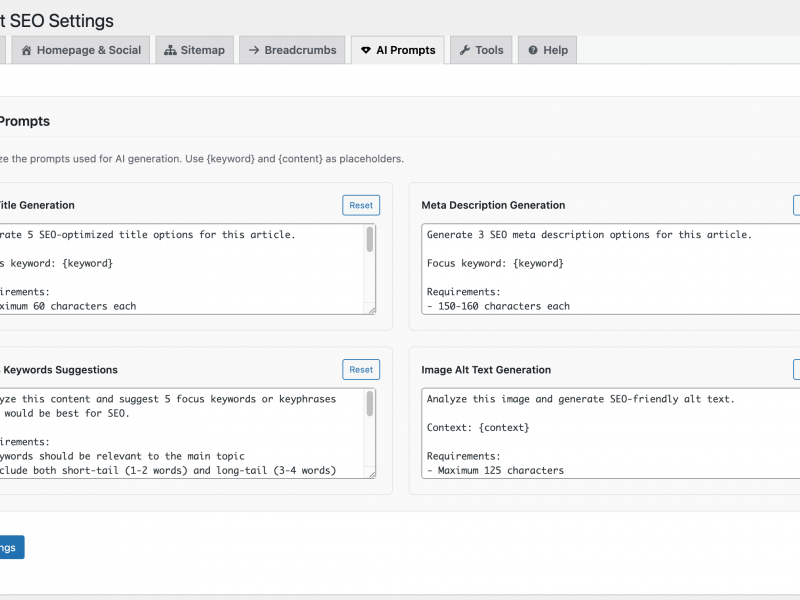Click inside the Meta Description Generation textarea
The width and height of the screenshot is (800, 600).
click(x=600, y=270)
